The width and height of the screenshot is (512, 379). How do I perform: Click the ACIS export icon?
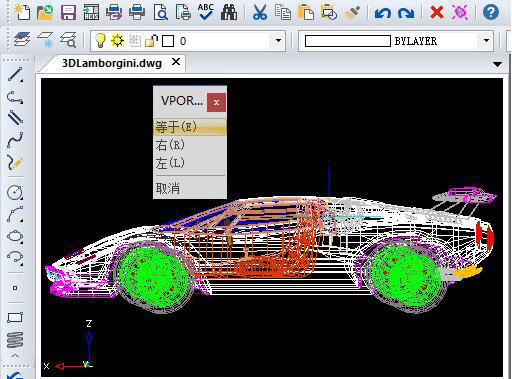point(91,12)
